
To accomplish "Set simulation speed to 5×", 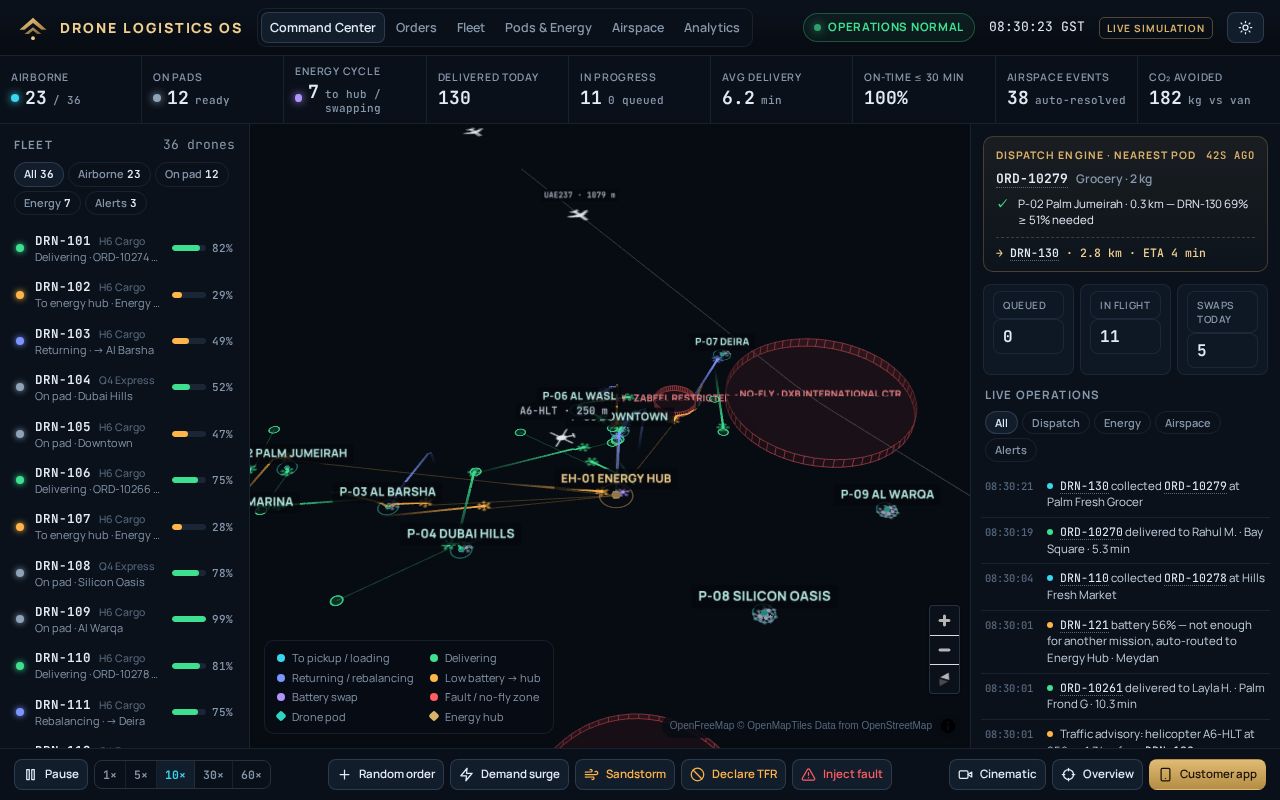I will pyautogui.click(x=141, y=775).
